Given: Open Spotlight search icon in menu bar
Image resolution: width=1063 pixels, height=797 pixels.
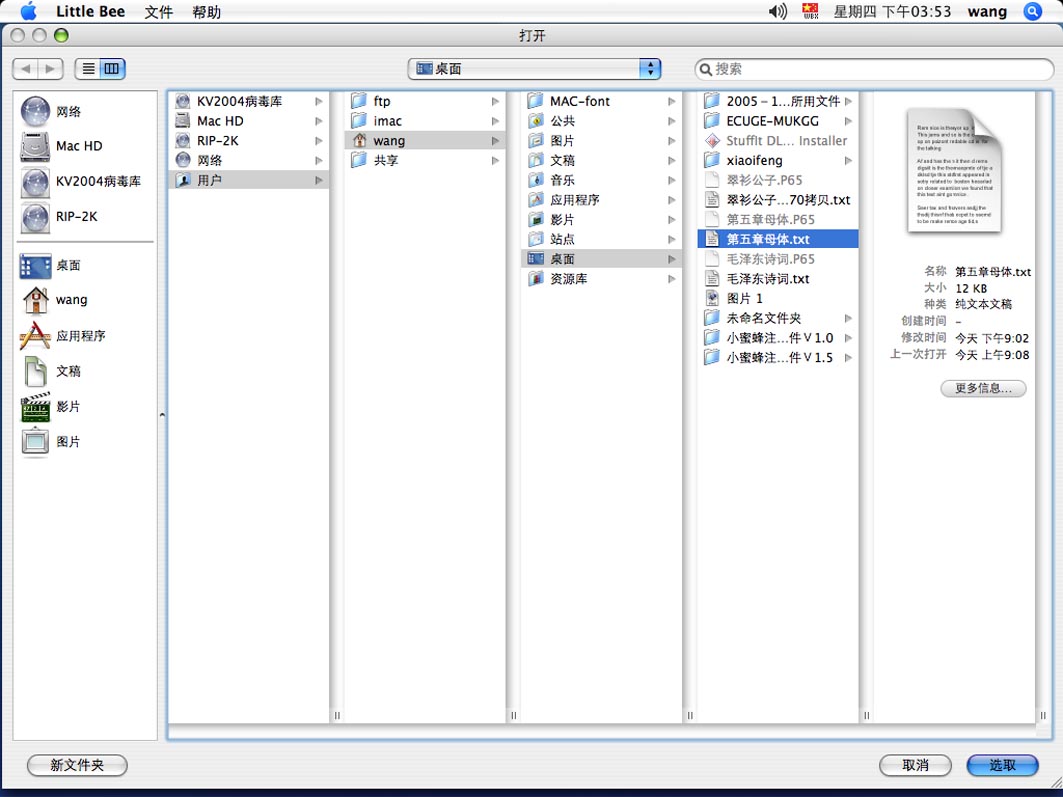Looking at the screenshot, I should 1033,12.
